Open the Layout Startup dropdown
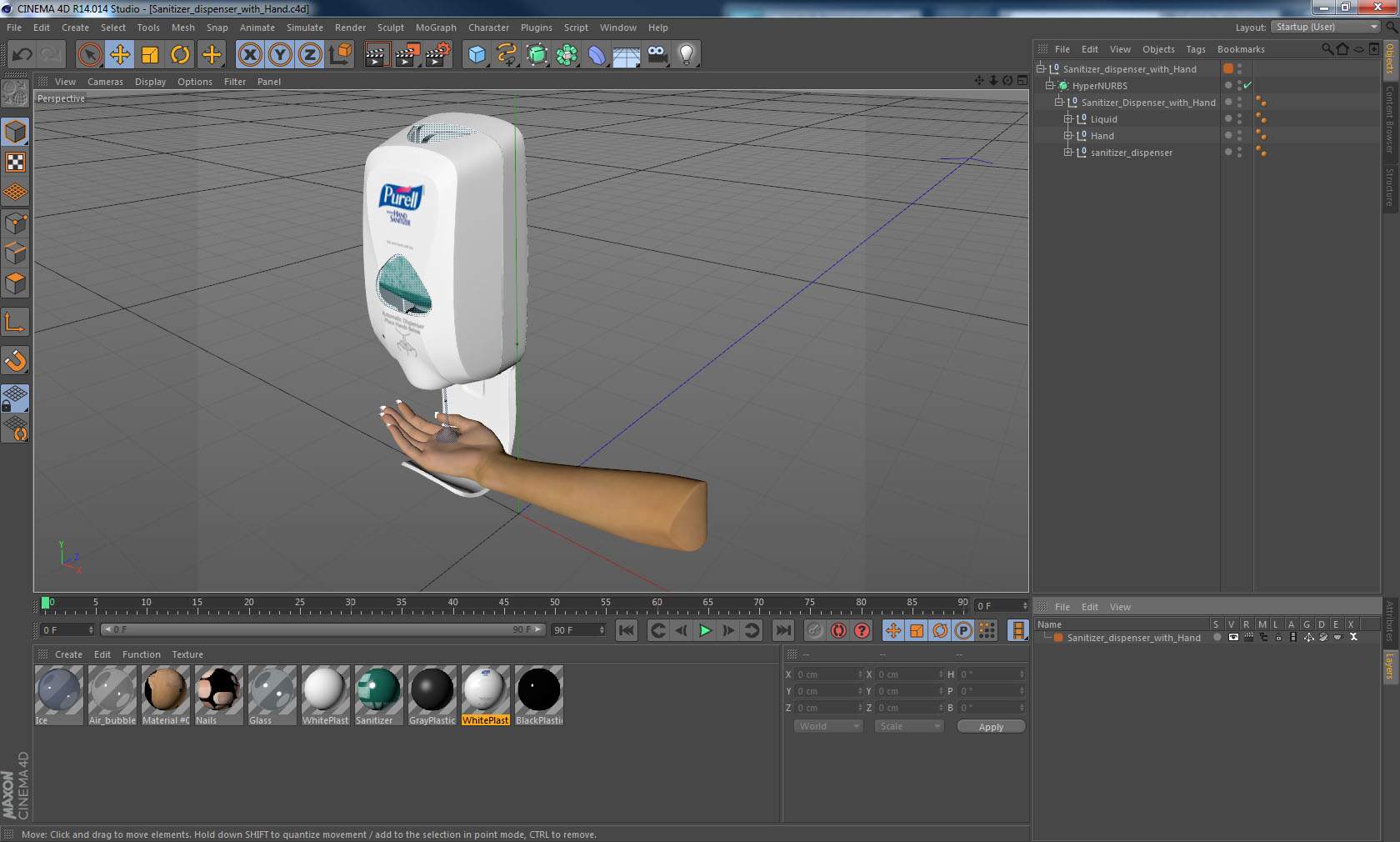This screenshot has height=842, width=1400. tap(1326, 28)
